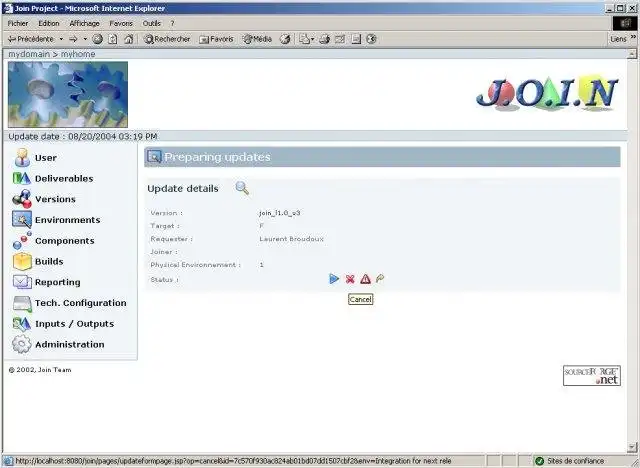This screenshot has height=468, width=640.
Task: Open the Reporting envelope icon
Action: [22, 282]
